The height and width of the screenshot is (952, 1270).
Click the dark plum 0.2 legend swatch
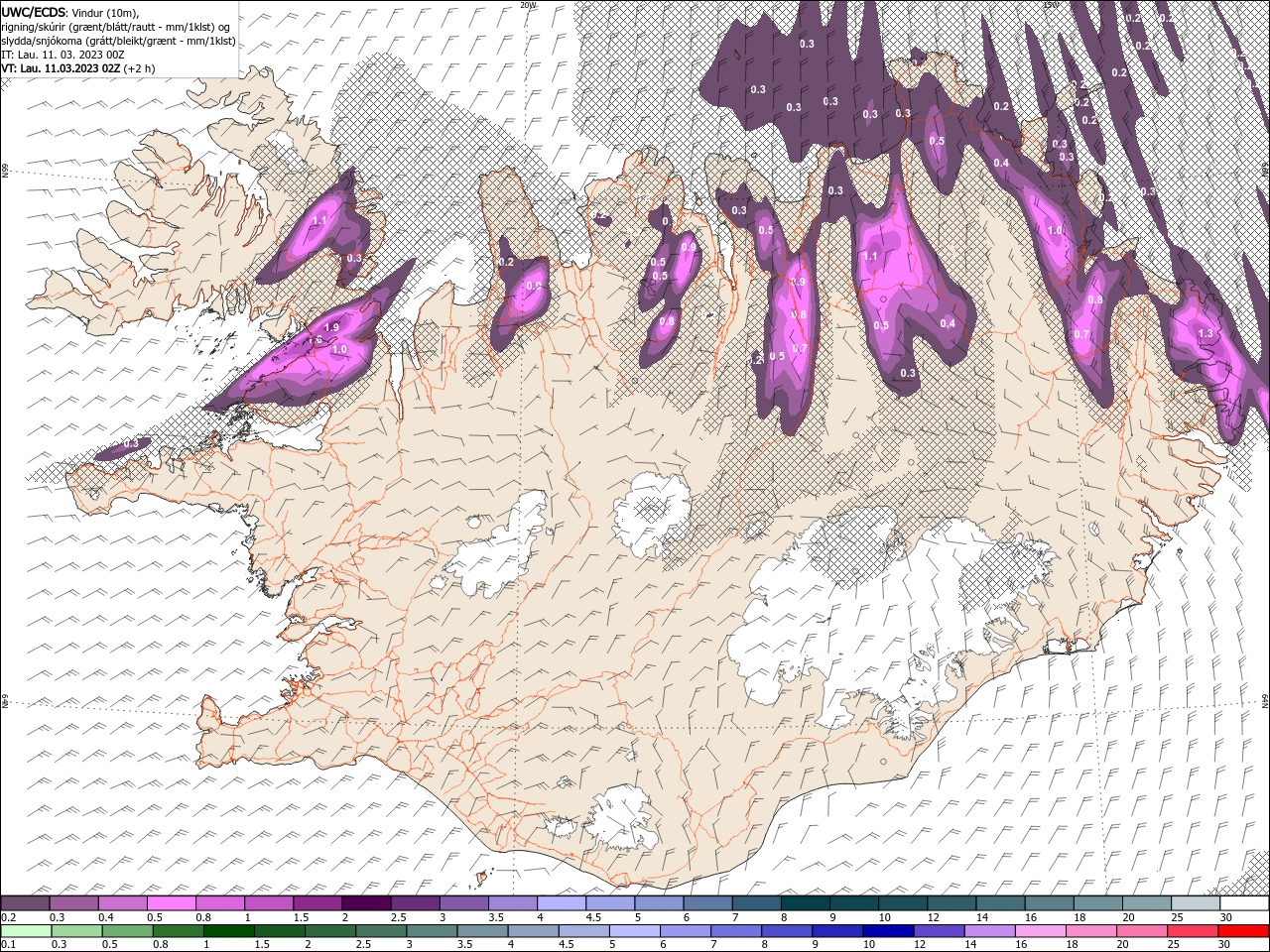pyautogui.click(x=25, y=903)
